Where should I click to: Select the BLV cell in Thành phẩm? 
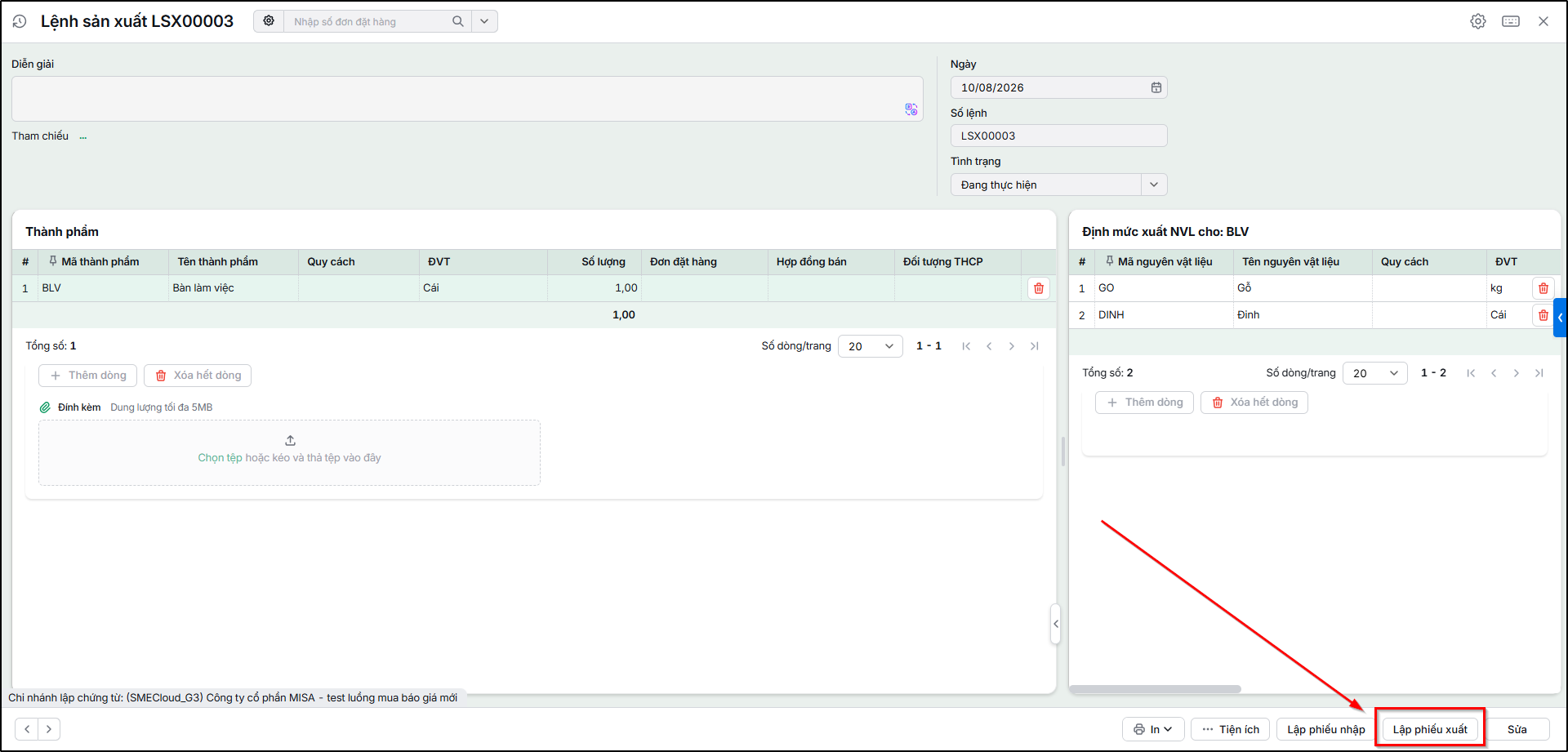tap(103, 288)
